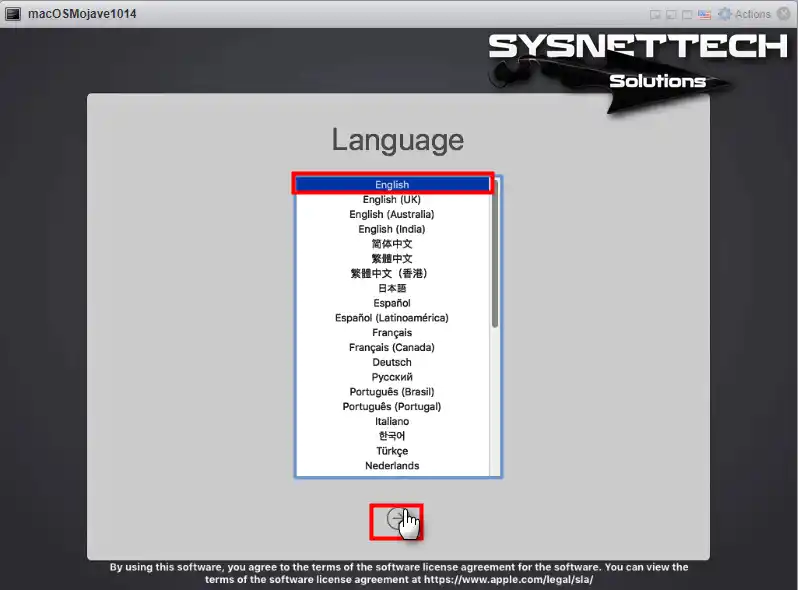Choose English (UK) as the language
This screenshot has height=590, width=798.
[392, 199]
